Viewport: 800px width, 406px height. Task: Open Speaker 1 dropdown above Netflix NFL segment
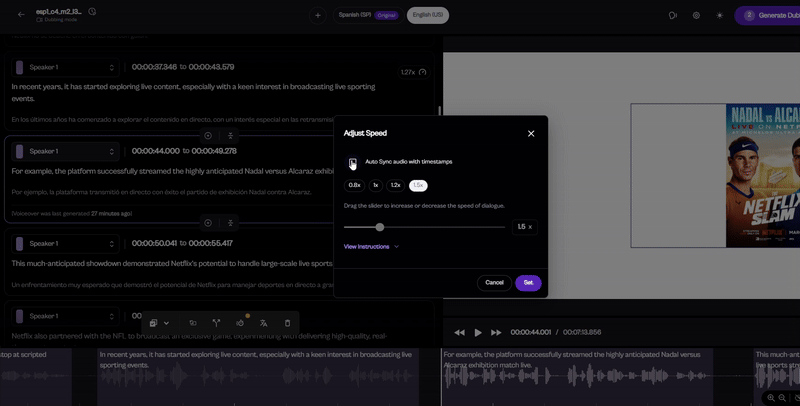[65, 316]
